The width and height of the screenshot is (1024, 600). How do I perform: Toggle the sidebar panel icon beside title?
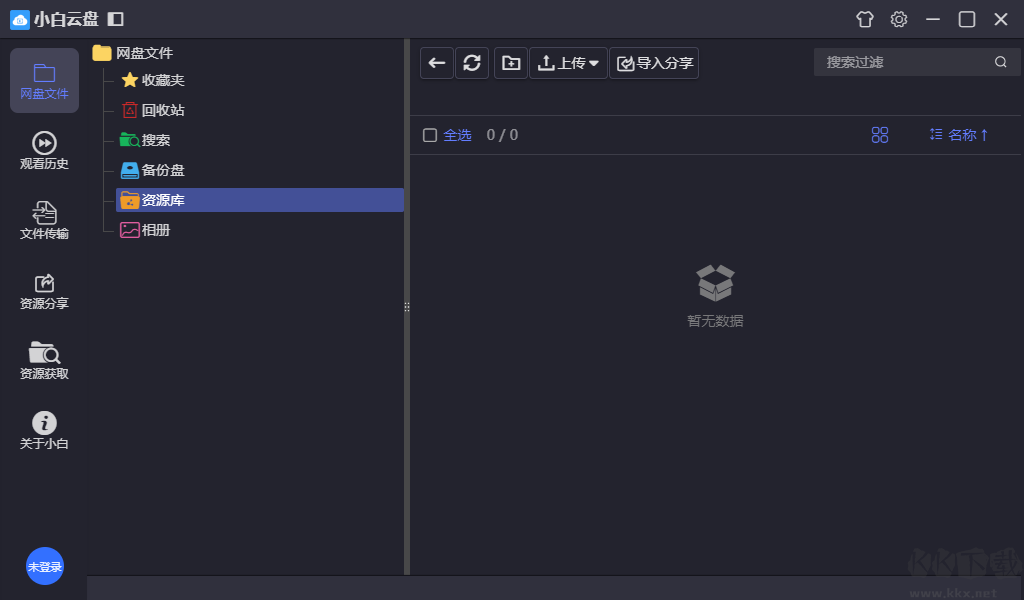pyautogui.click(x=116, y=19)
